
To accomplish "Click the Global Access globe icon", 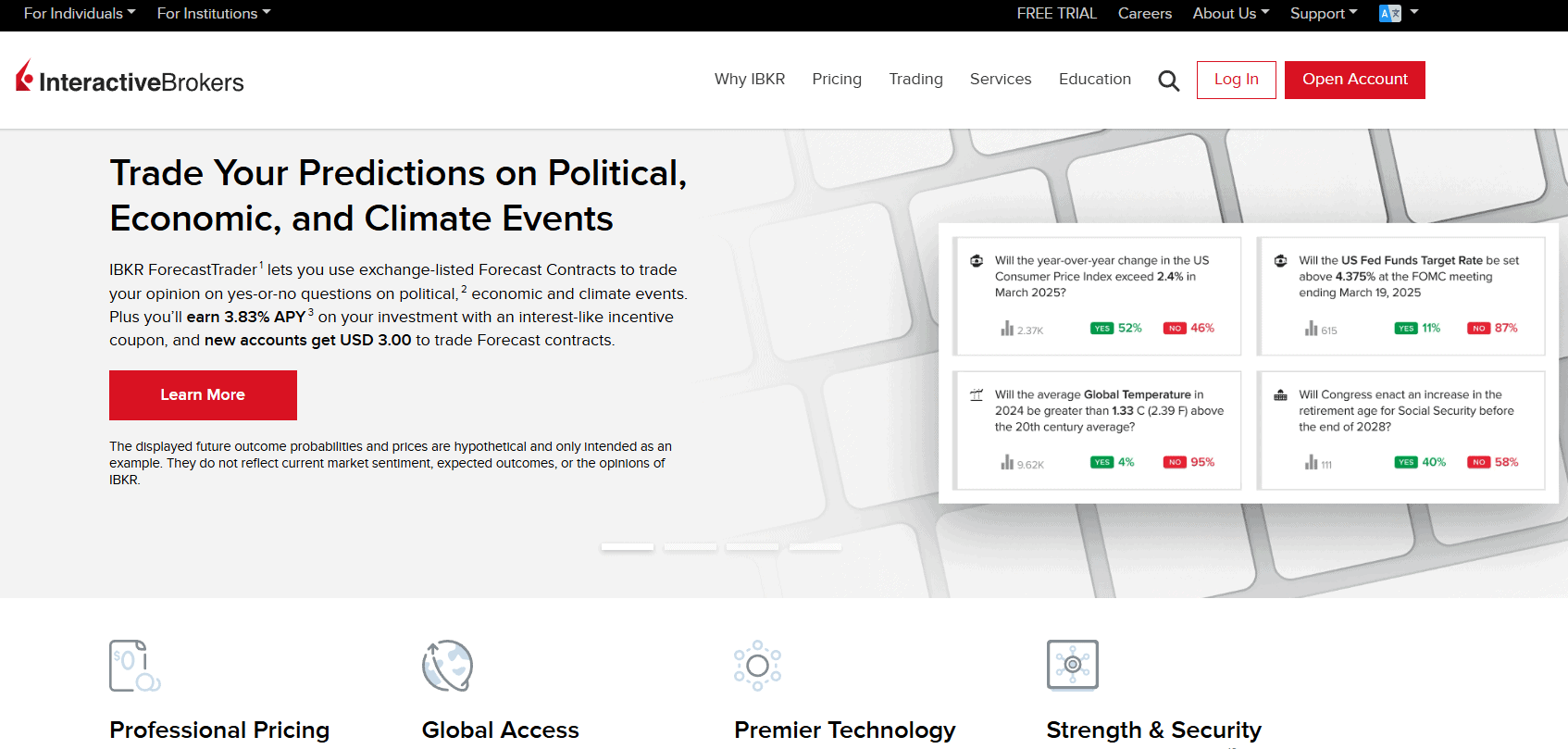I will point(447,666).
